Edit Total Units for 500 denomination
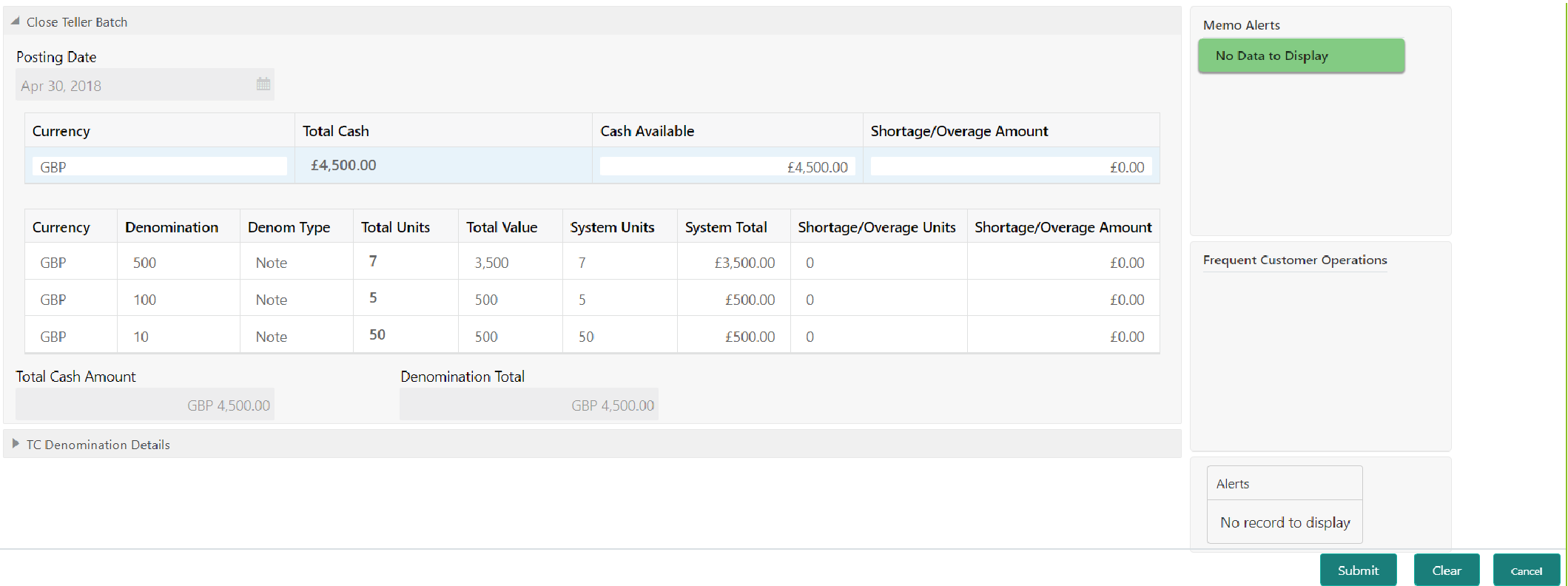The height and width of the screenshot is (586, 1568). click(406, 261)
